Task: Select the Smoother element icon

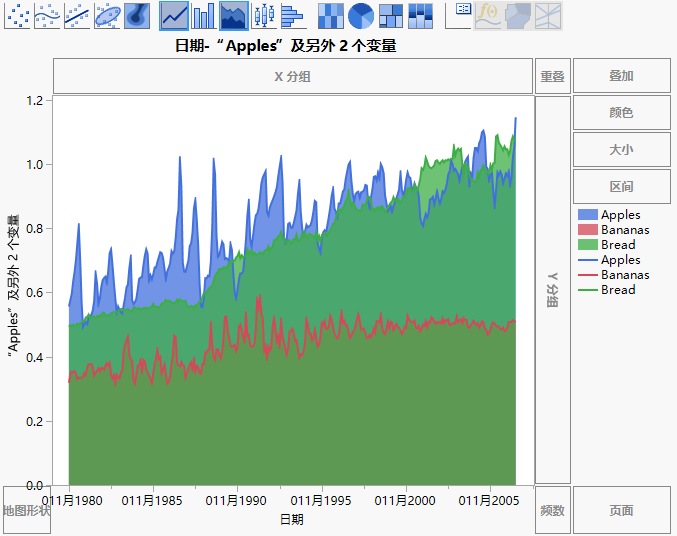Action: [x=48, y=15]
